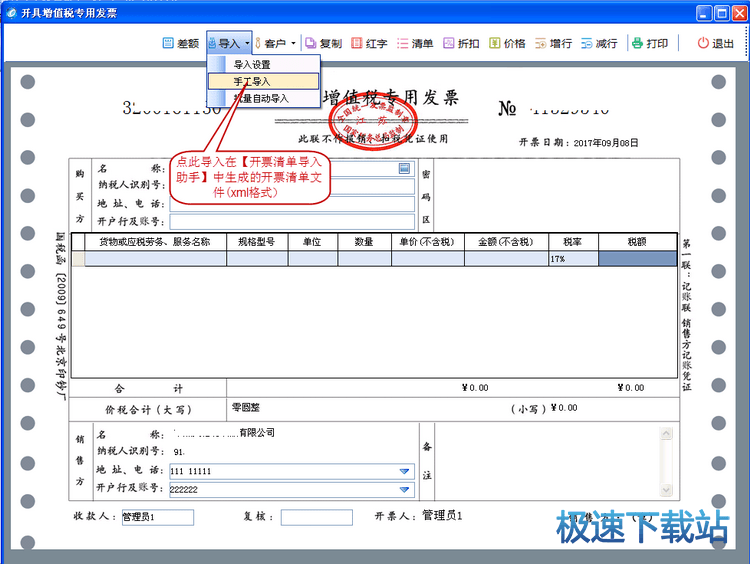Click the 复制 copy toolbar icon
This screenshot has height=564, width=750.
(x=324, y=44)
